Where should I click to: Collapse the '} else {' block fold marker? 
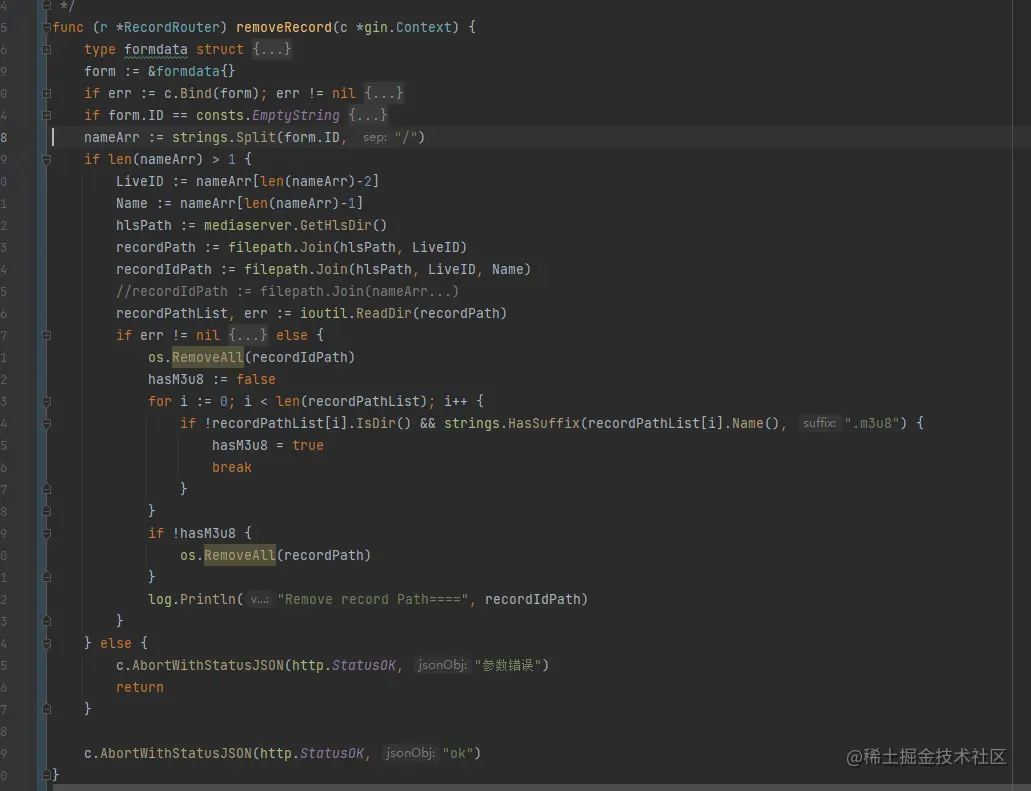pyautogui.click(x=47, y=643)
